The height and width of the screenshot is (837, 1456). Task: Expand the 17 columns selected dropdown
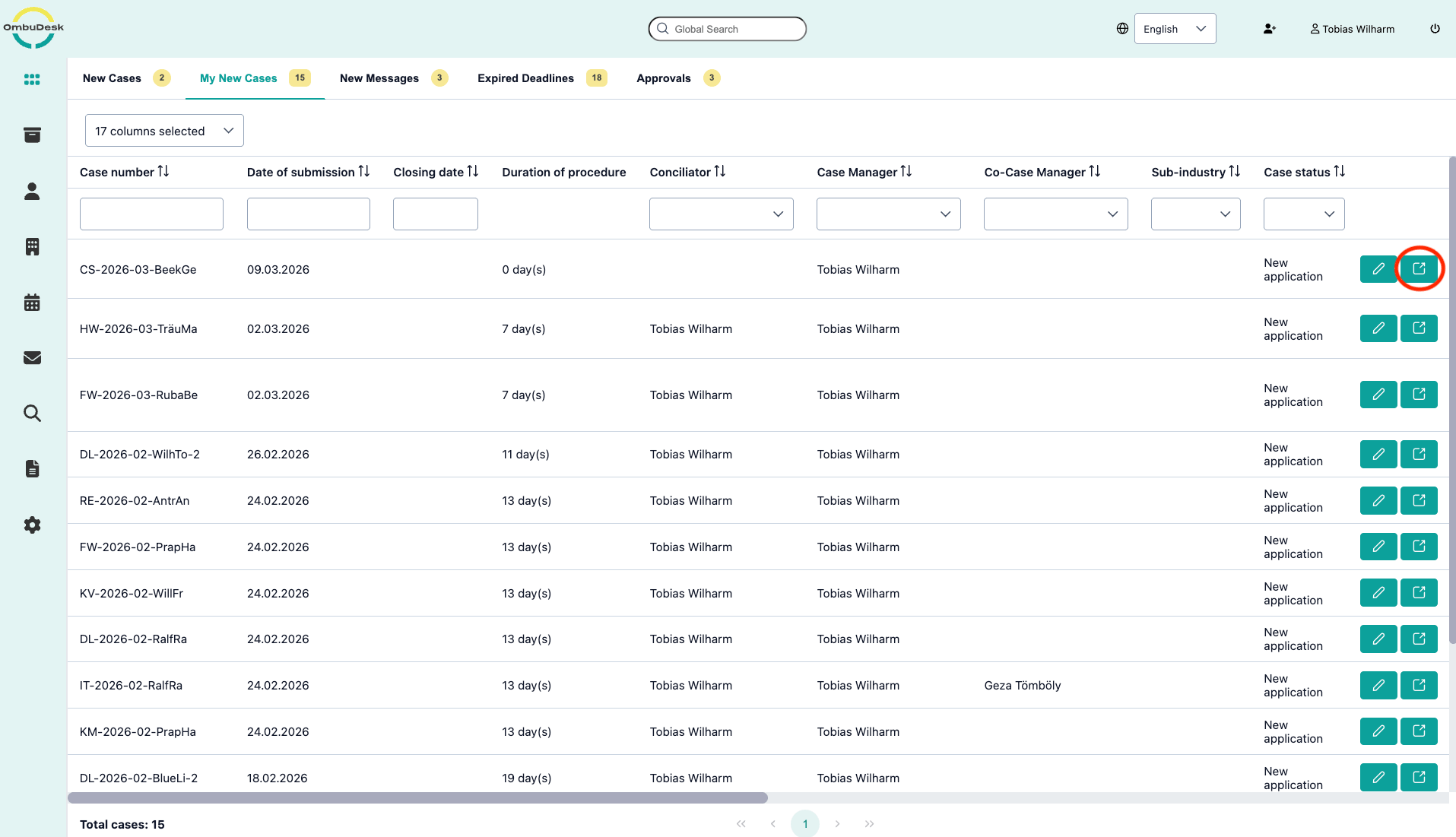(164, 131)
